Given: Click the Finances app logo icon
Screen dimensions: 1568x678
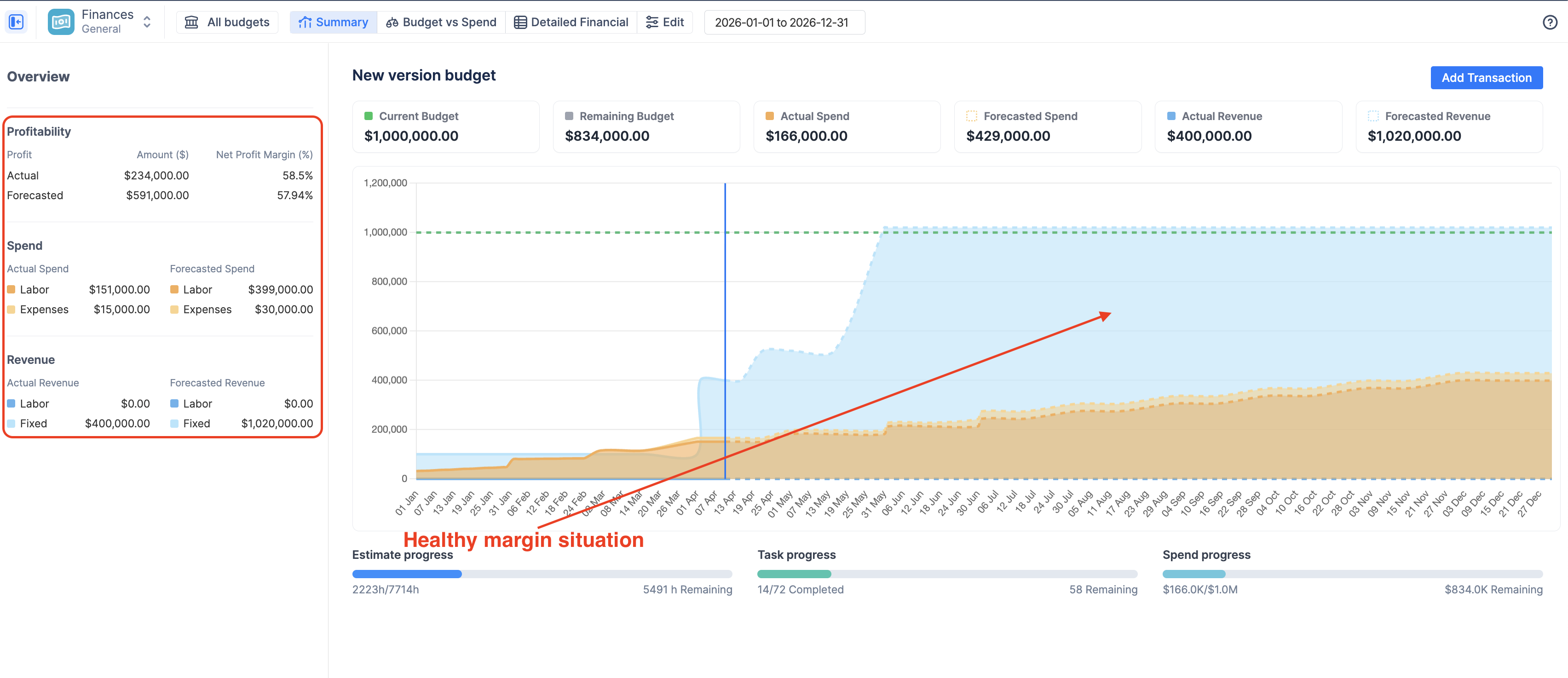Looking at the screenshot, I should coord(61,22).
